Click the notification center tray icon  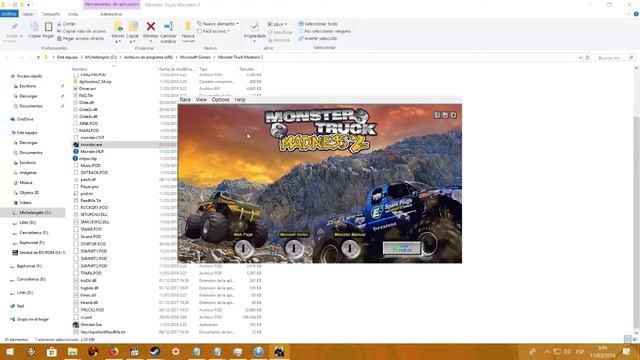click(x=627, y=351)
